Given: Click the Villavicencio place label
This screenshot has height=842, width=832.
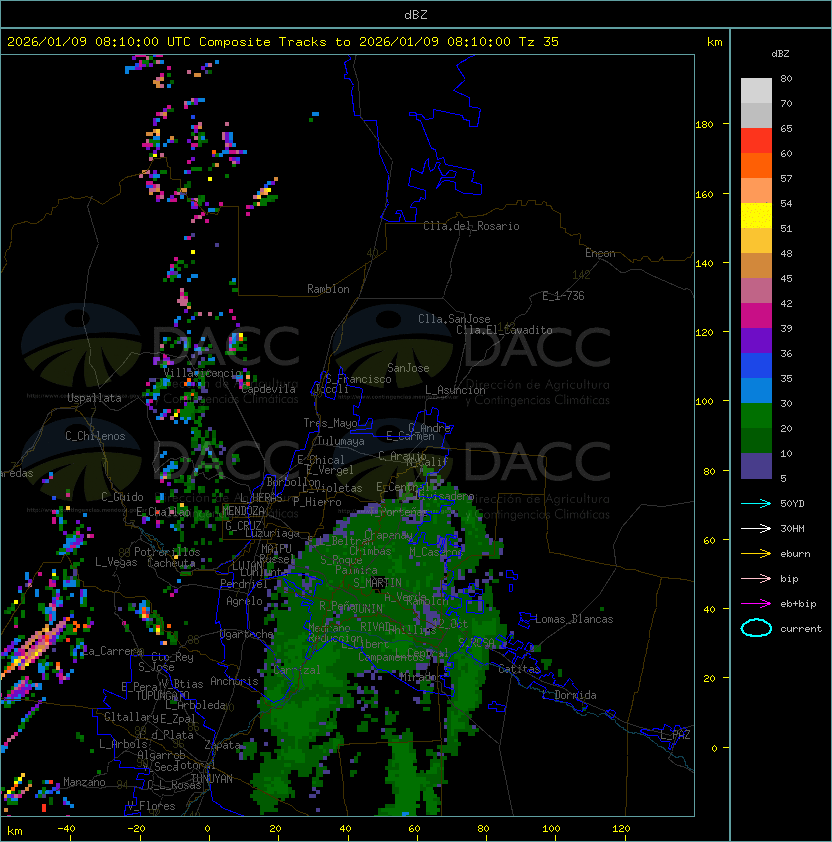Looking at the screenshot, I should click(203, 373).
